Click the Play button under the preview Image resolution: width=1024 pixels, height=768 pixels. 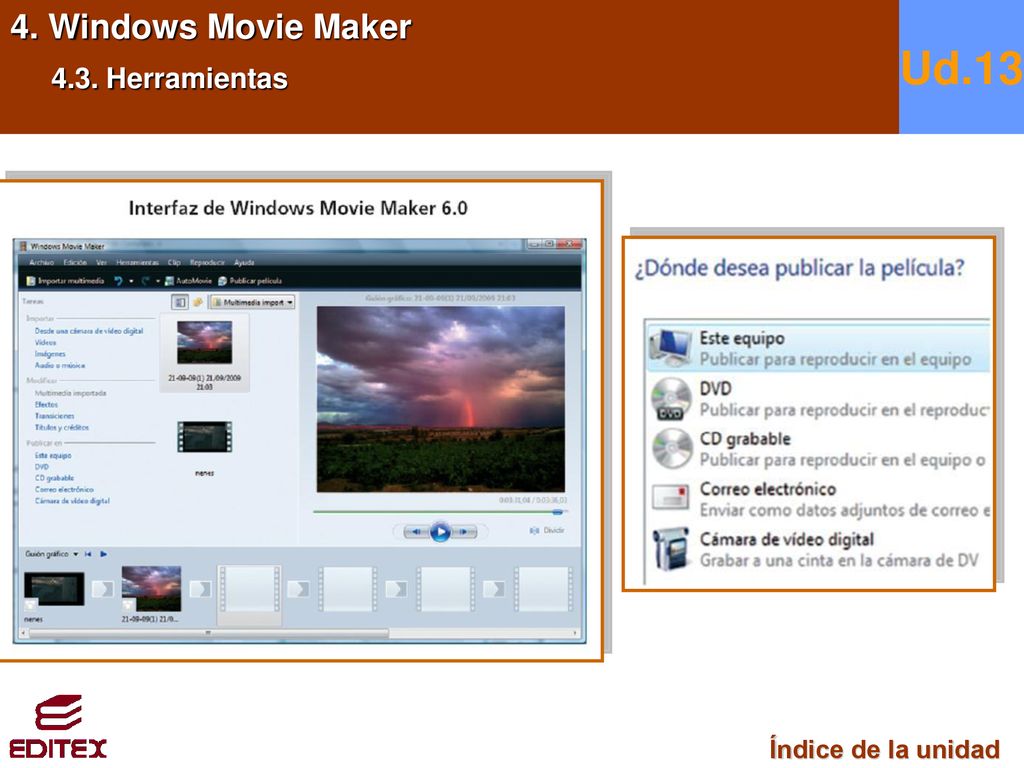click(x=440, y=532)
